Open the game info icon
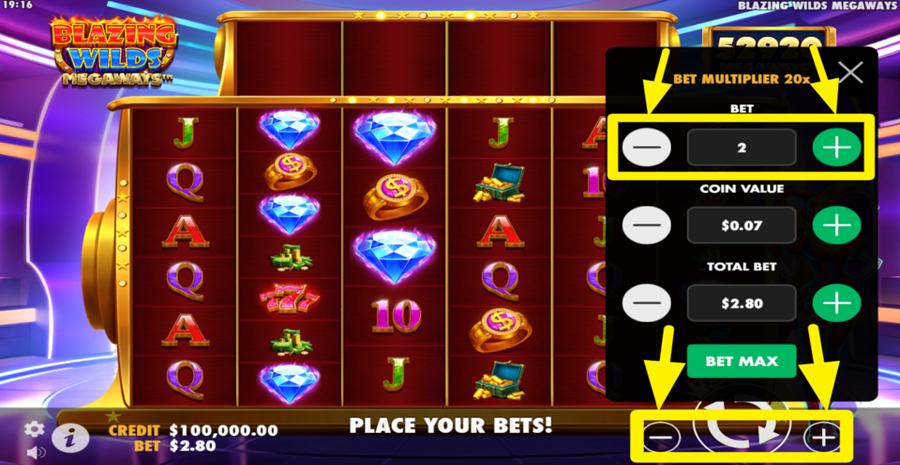 coord(71,439)
